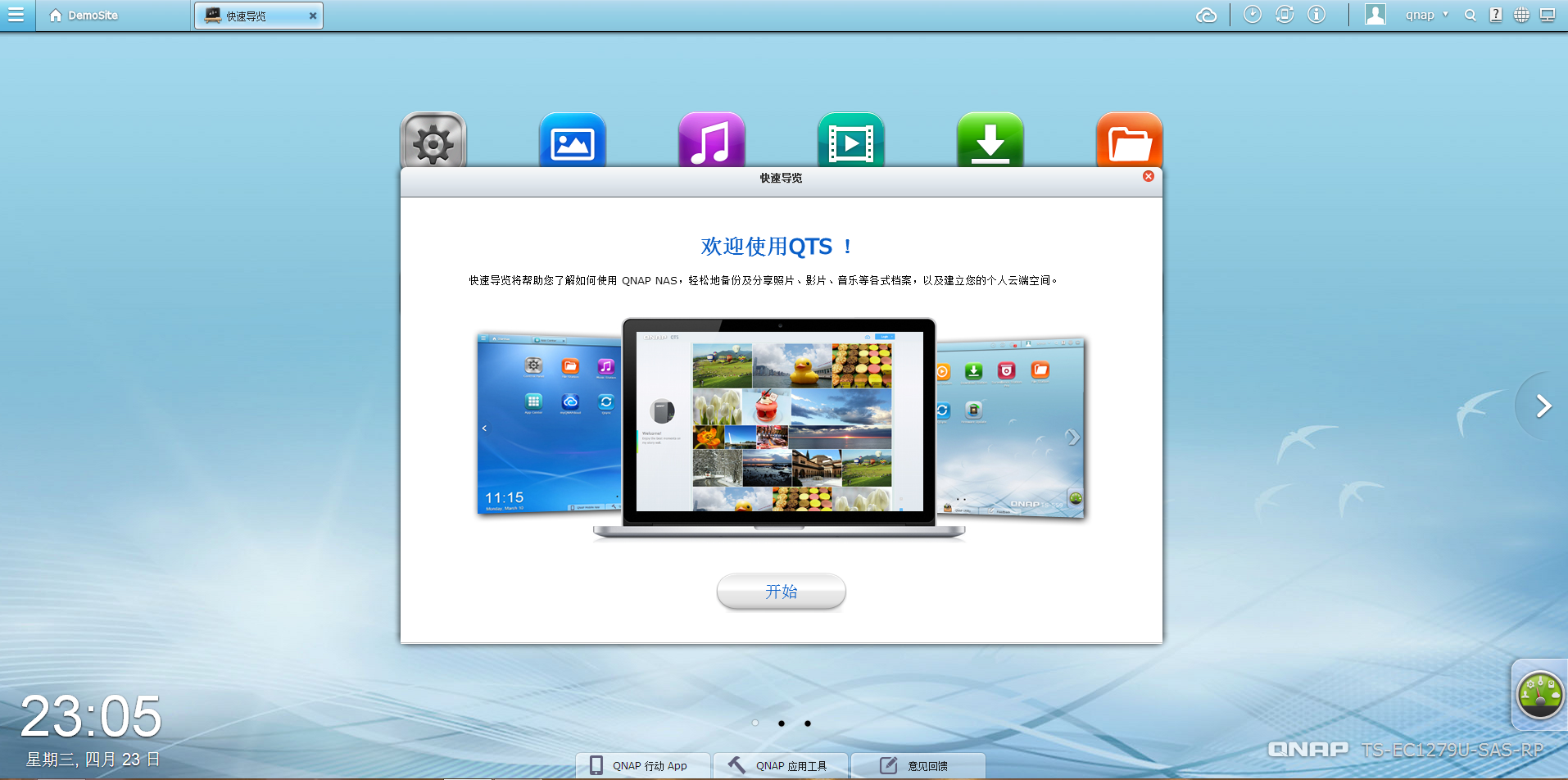1568x780 pixels.
Task: Open the help question mark icon
Action: [x=1496, y=15]
